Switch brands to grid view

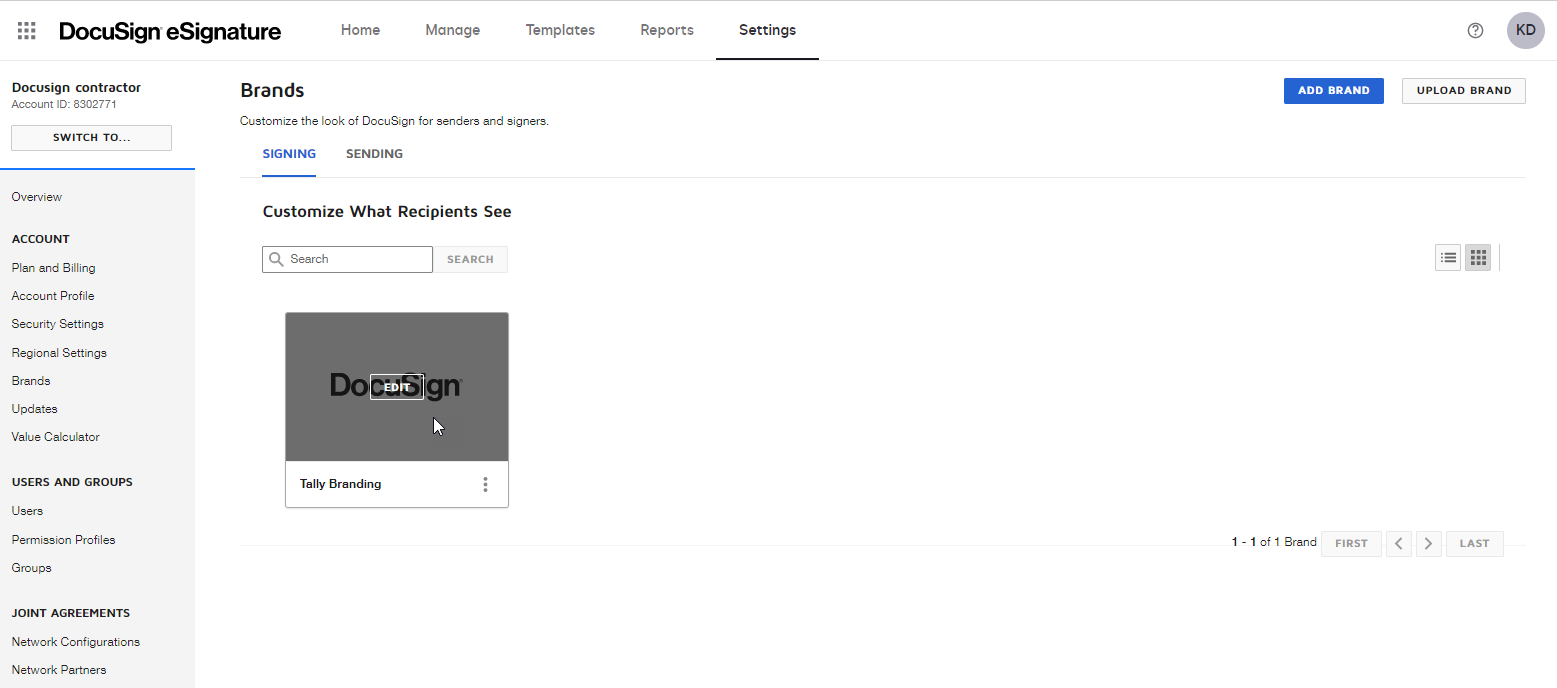pyautogui.click(x=1477, y=257)
